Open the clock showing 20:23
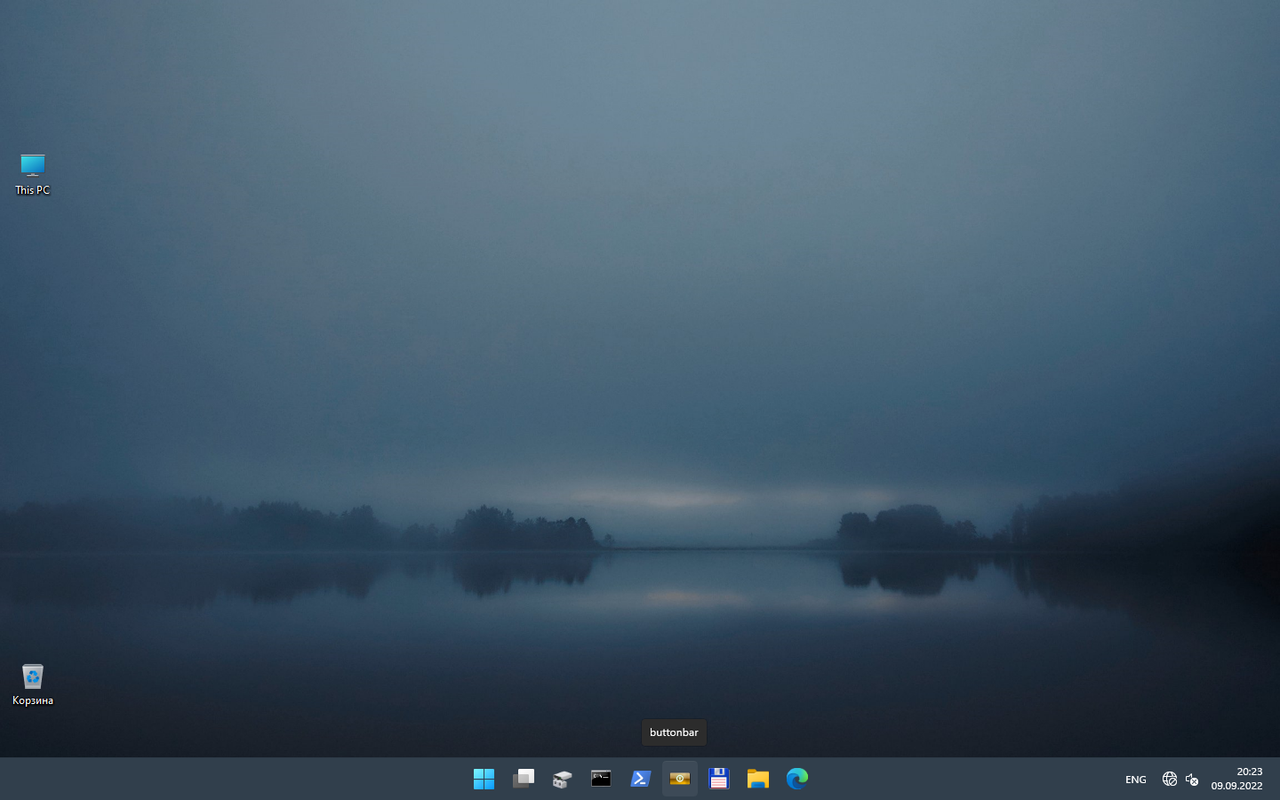 click(1236, 779)
